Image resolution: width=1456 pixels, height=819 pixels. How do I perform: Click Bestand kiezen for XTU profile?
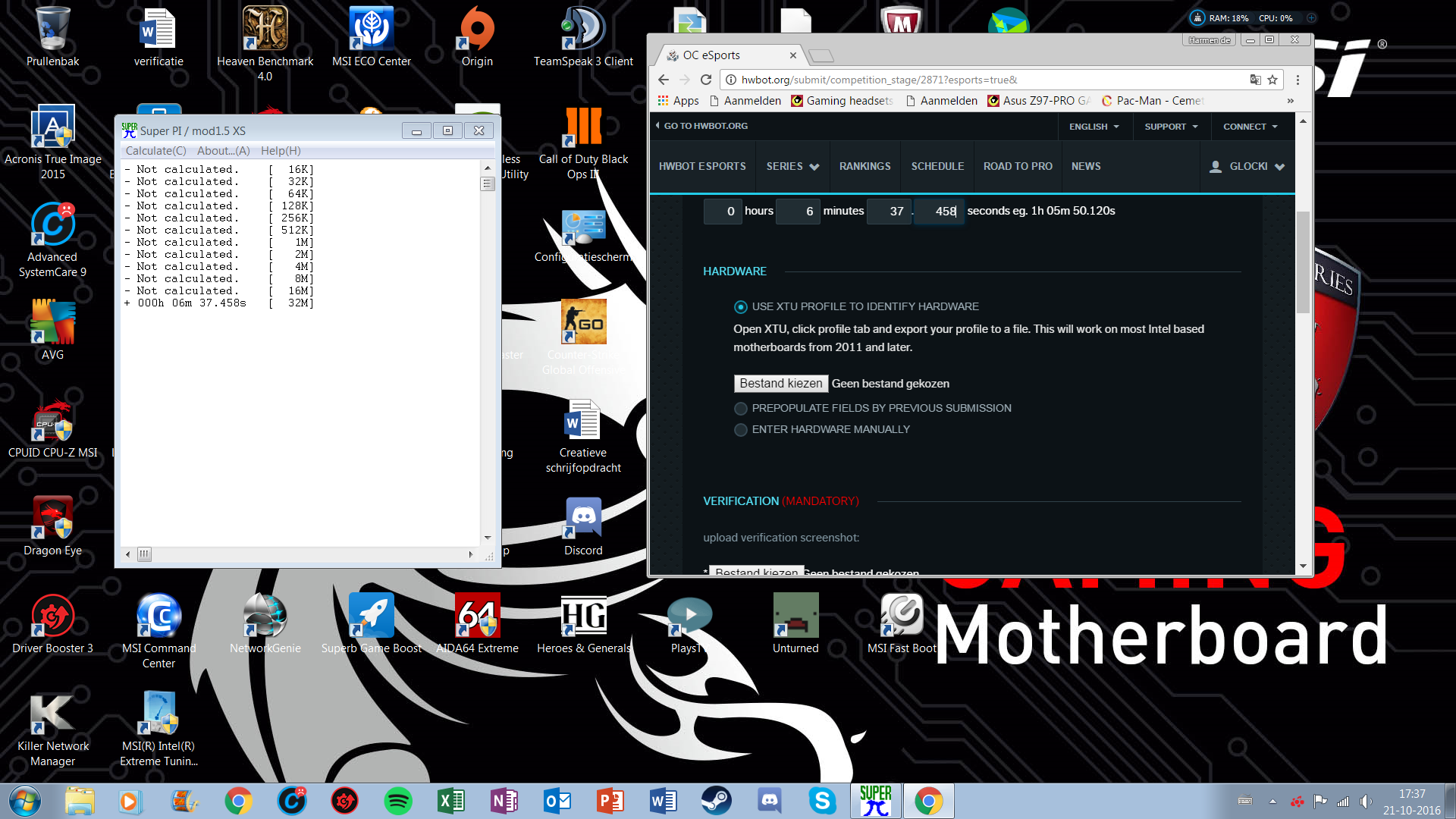pyautogui.click(x=780, y=384)
